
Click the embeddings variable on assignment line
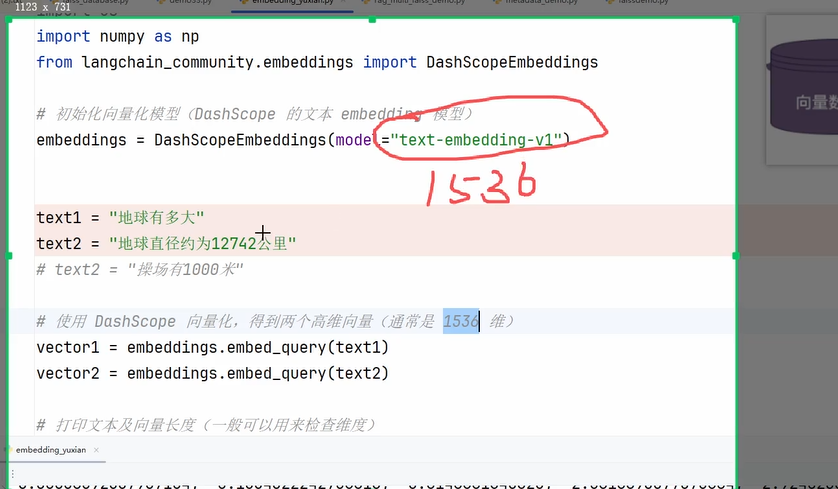(81, 140)
